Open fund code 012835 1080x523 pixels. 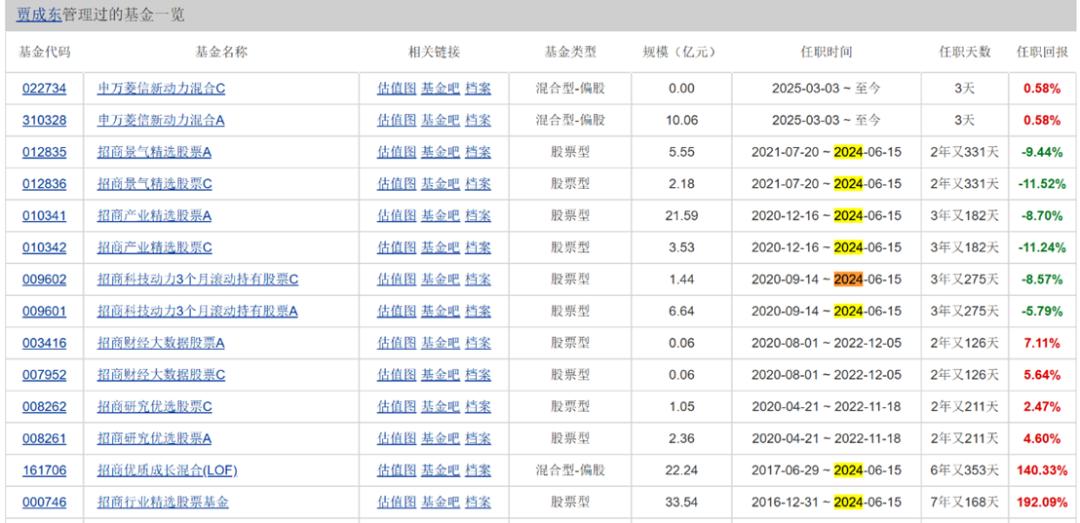point(44,152)
